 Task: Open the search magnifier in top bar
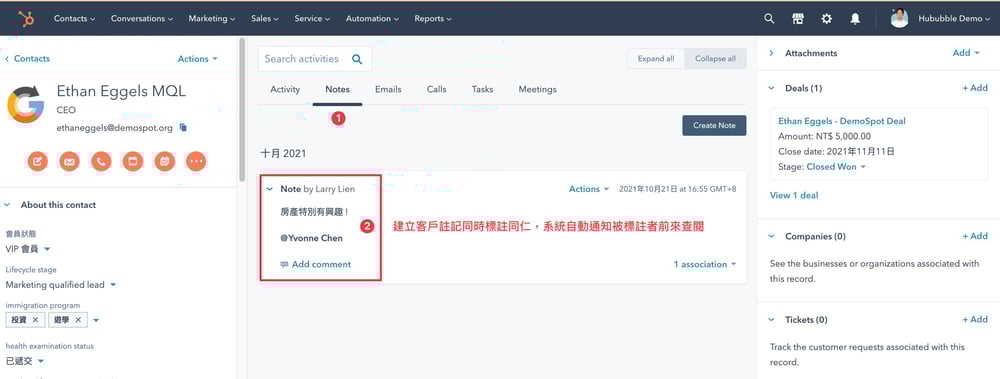pos(769,19)
